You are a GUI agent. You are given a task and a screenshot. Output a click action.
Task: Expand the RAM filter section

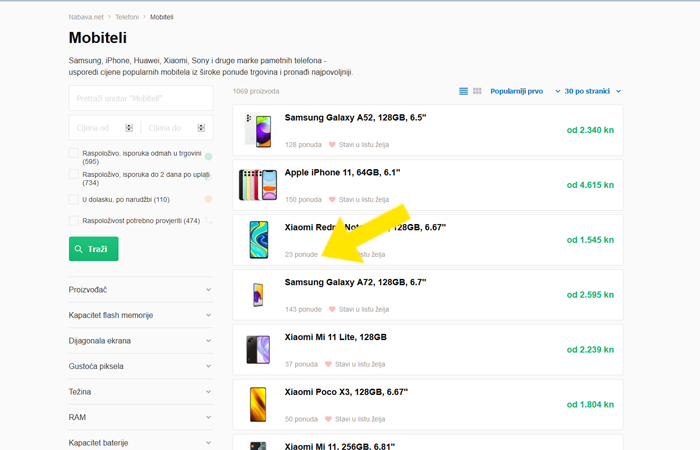[141, 417]
